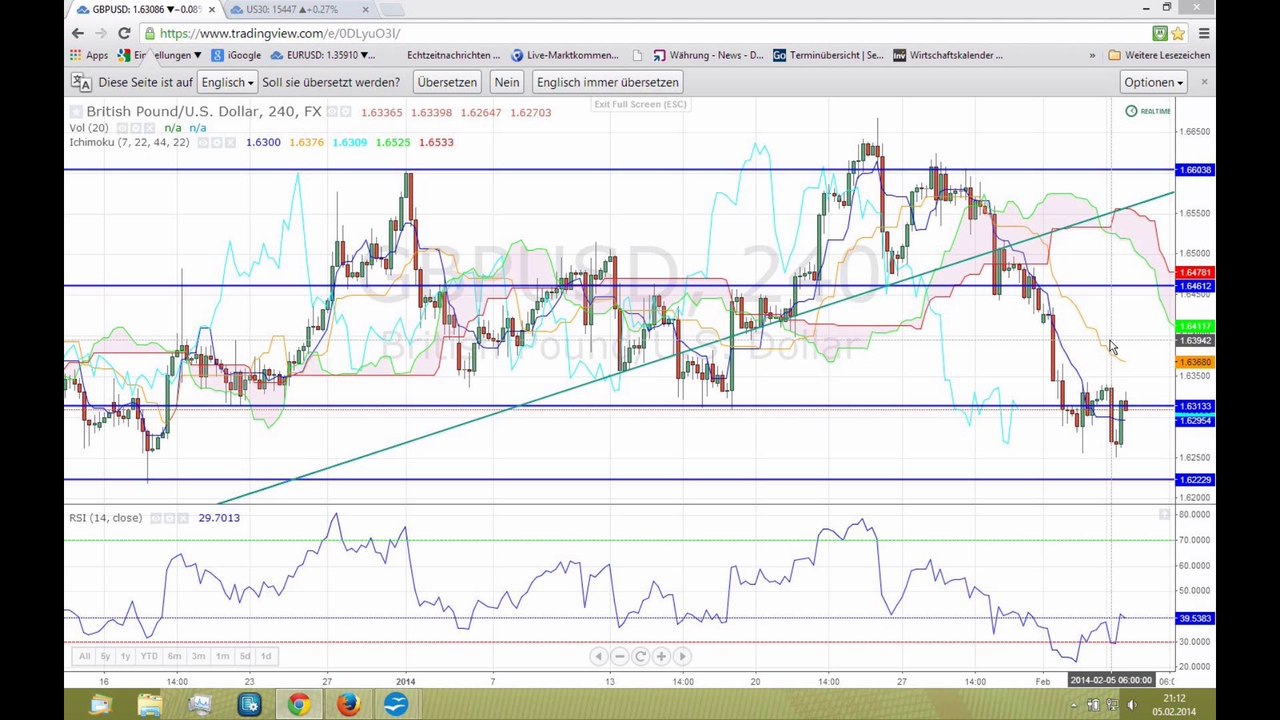1280x720 pixels.
Task: Toggle visibility of the RSI indicator
Action: [156, 518]
